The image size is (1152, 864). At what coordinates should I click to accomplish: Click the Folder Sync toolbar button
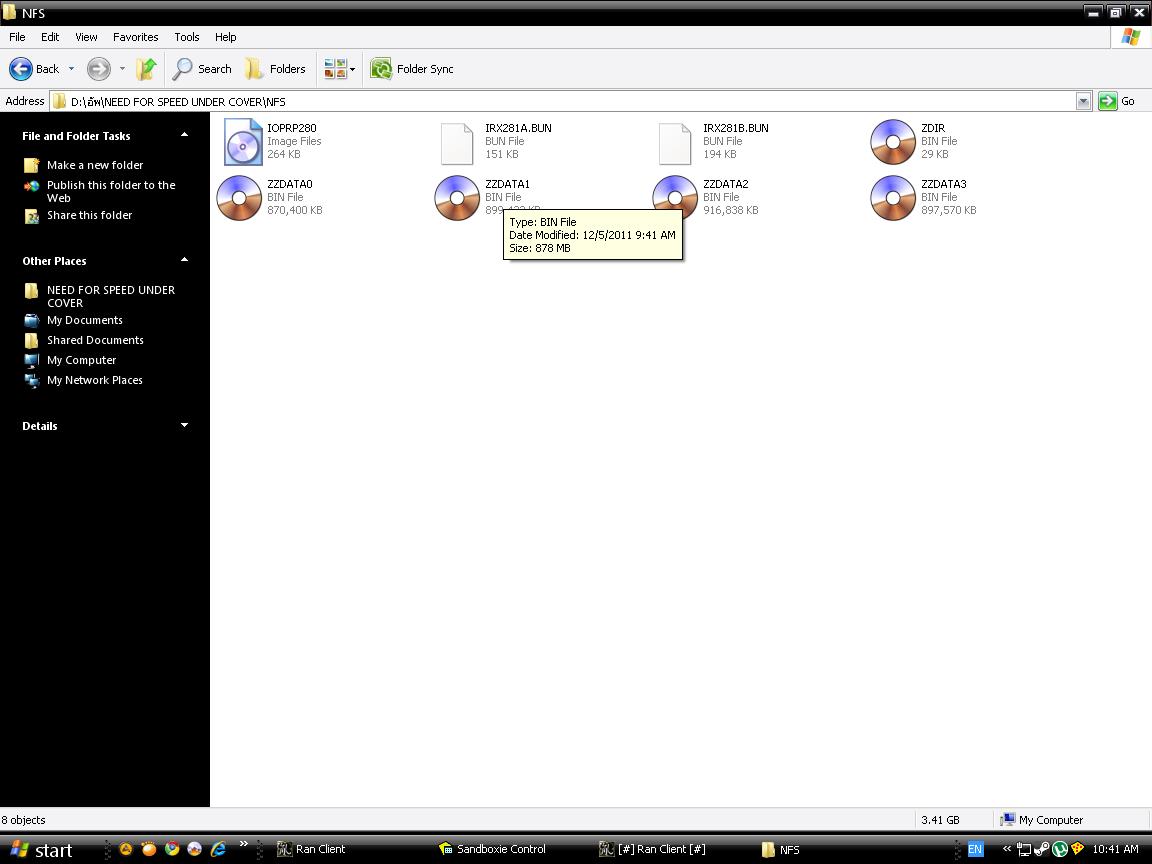pos(411,69)
